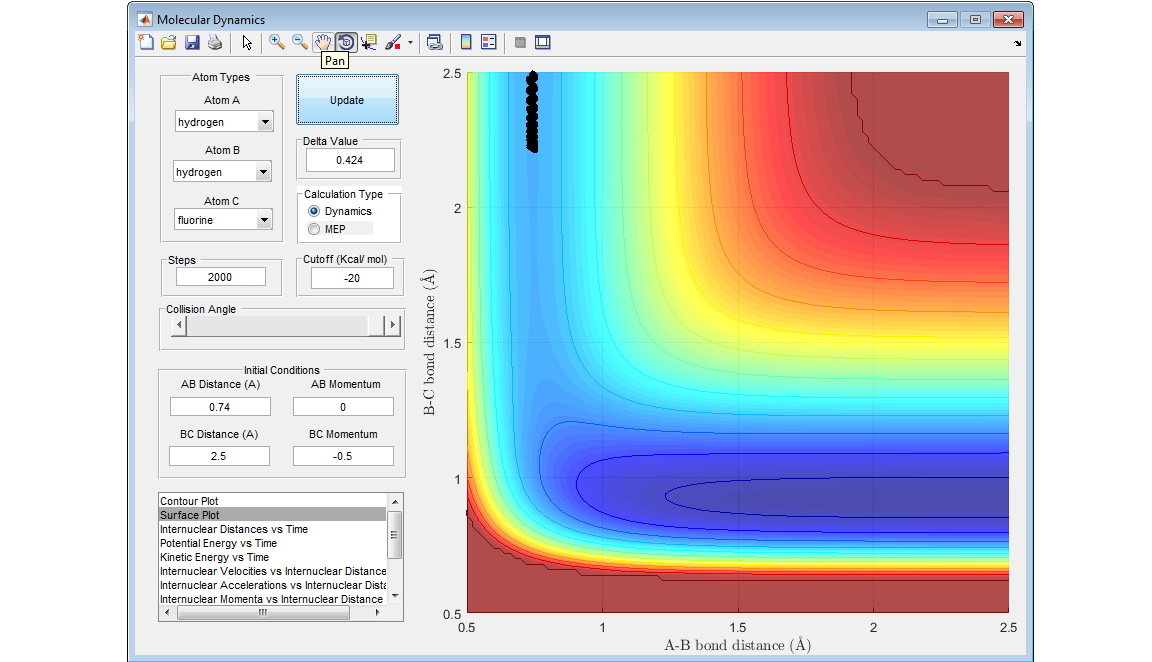Image resolution: width=1152 pixels, height=662 pixels.
Task: Open the Atom C fluorine dropdown
Action: coord(264,220)
